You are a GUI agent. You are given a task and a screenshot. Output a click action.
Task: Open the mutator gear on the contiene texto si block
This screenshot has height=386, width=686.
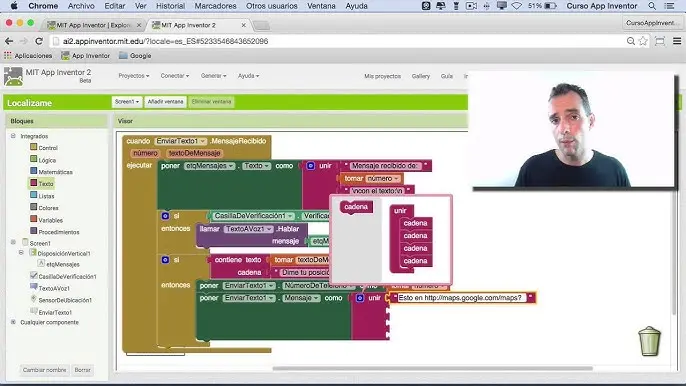tap(165, 260)
